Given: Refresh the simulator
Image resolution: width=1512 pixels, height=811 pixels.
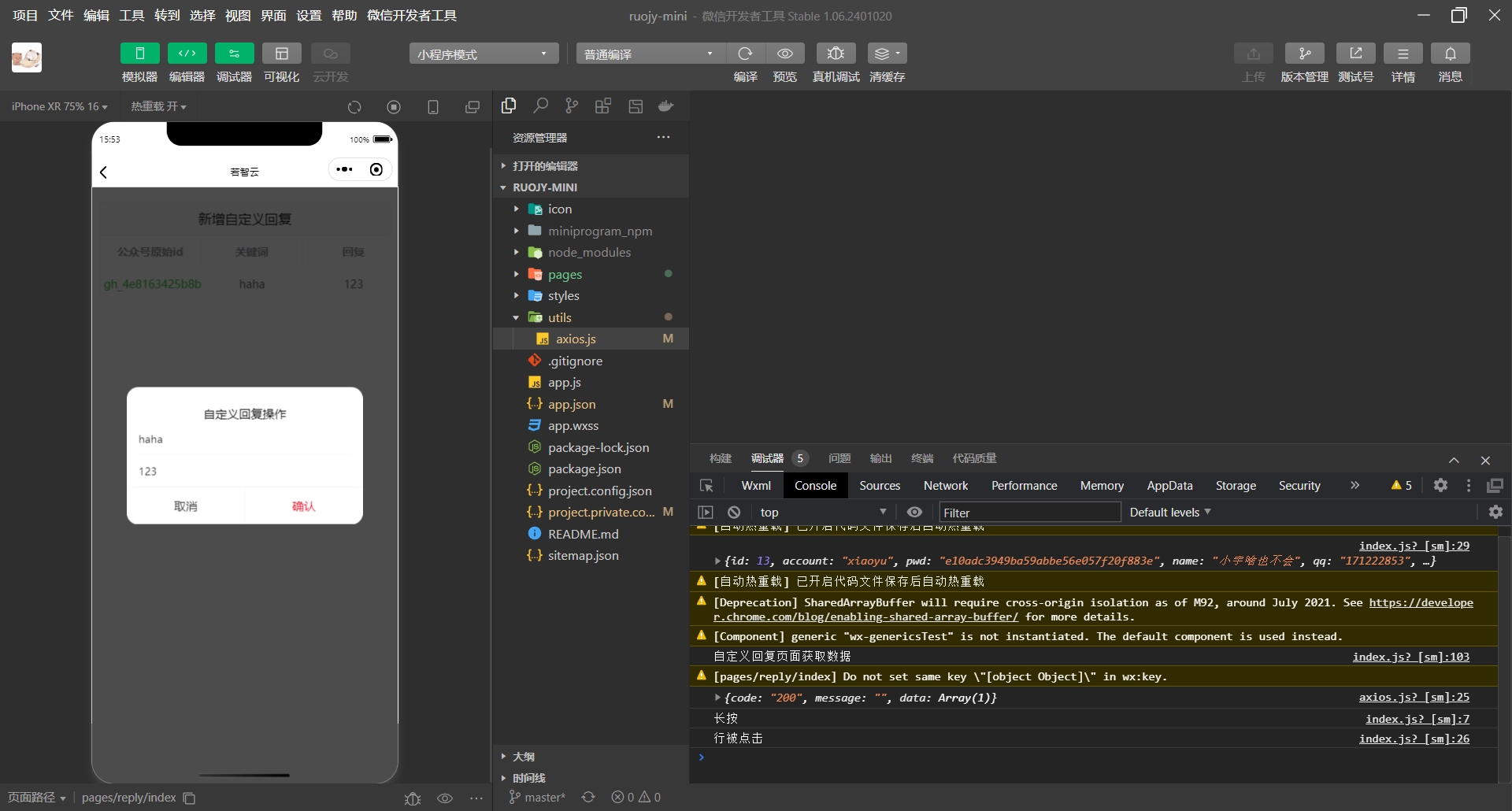Looking at the screenshot, I should (x=354, y=107).
